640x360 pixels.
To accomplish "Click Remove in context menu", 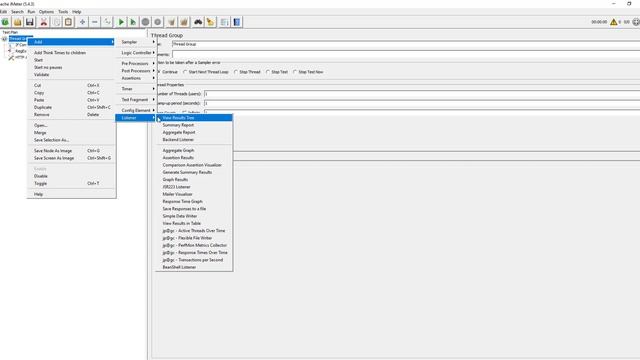I will click(71, 115).
